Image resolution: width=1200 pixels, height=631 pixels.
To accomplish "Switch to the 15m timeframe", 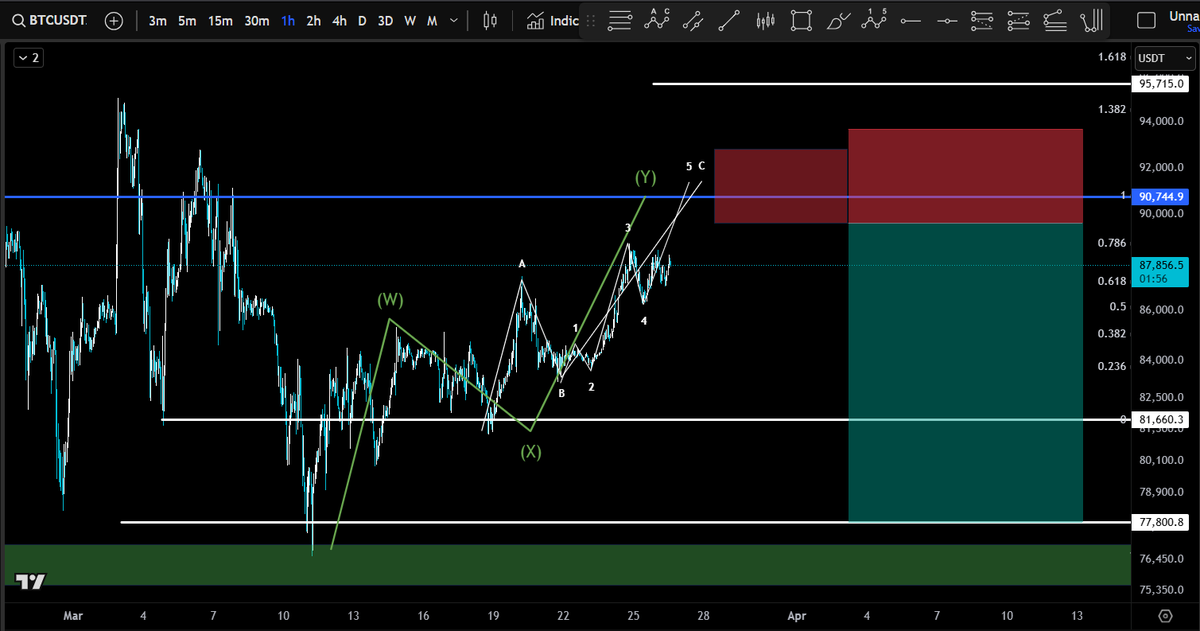I will (220, 20).
